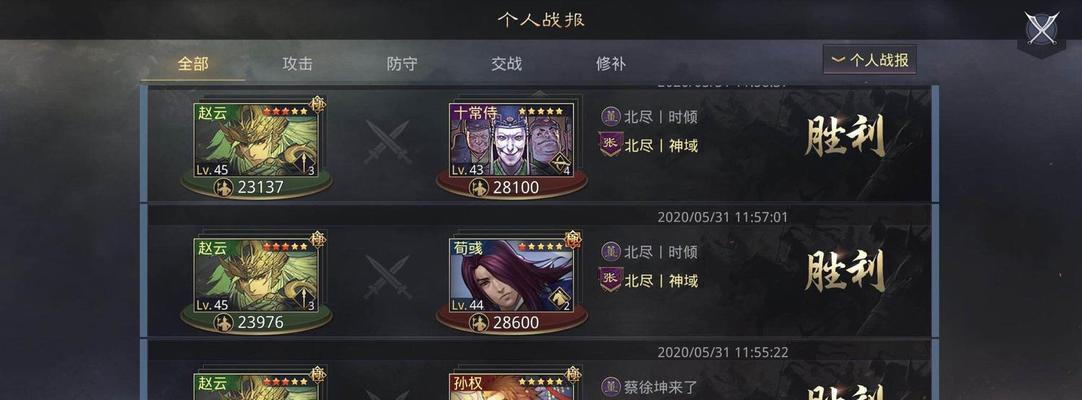Viewport: 1082px width, 400px height.
Task: Click crossed swords icon in first report
Action: click(388, 141)
